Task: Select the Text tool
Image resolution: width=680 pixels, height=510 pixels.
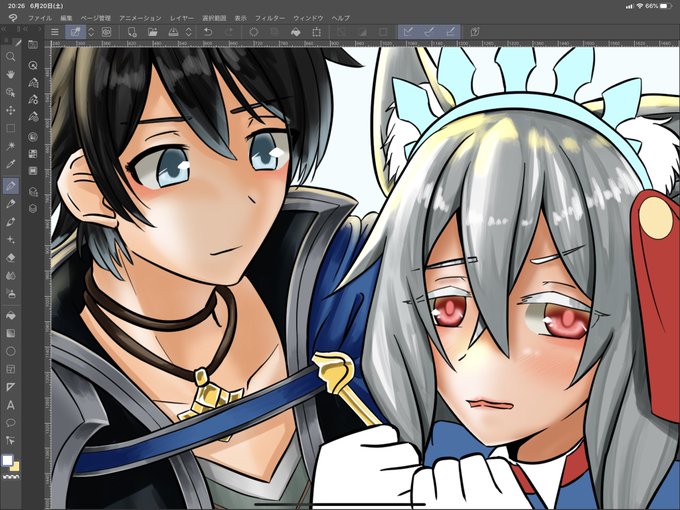Action: [x=11, y=405]
